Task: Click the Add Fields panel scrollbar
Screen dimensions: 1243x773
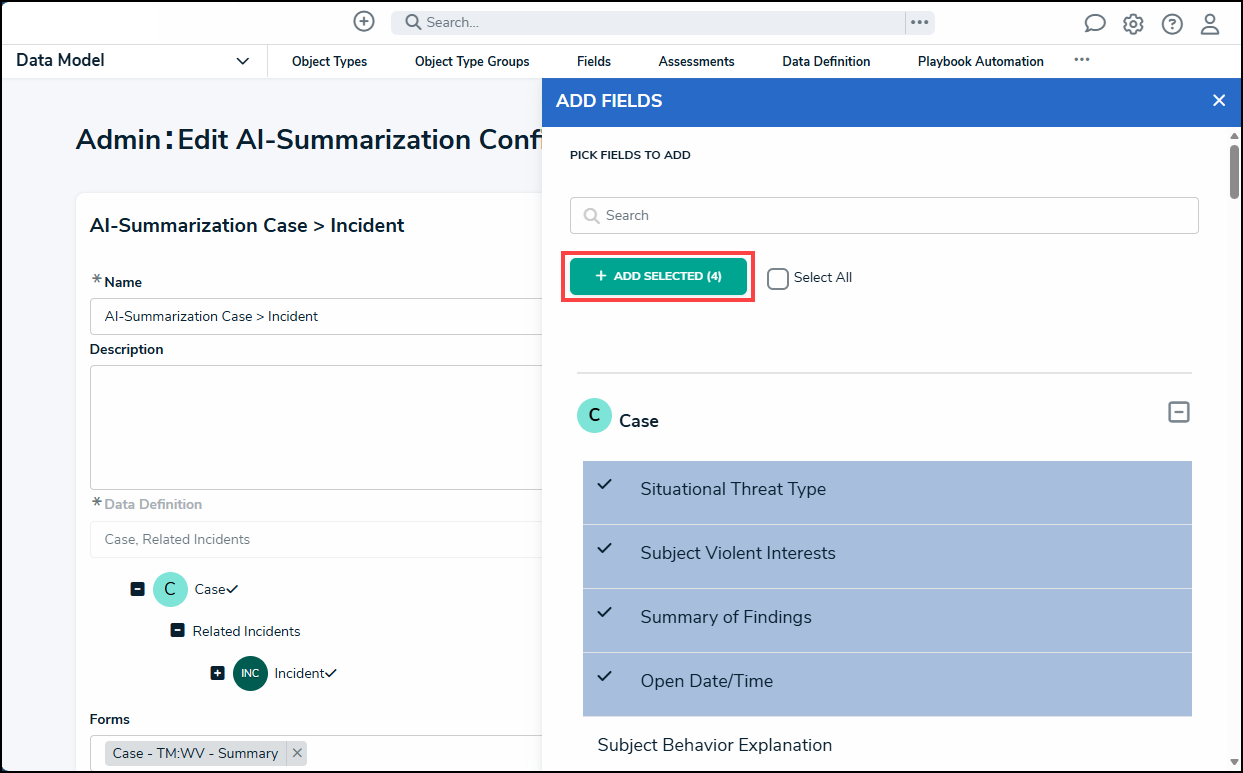Action: tap(1235, 172)
